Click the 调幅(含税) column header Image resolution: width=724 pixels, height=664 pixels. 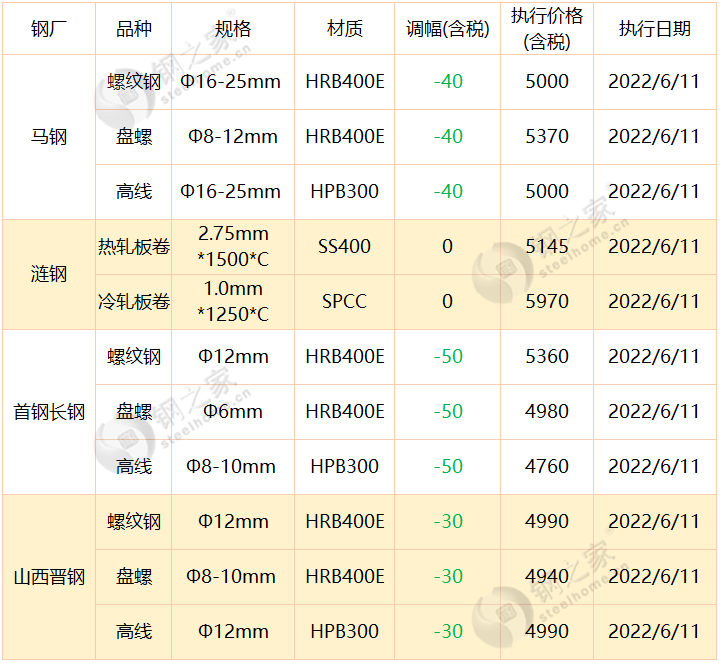(447, 29)
